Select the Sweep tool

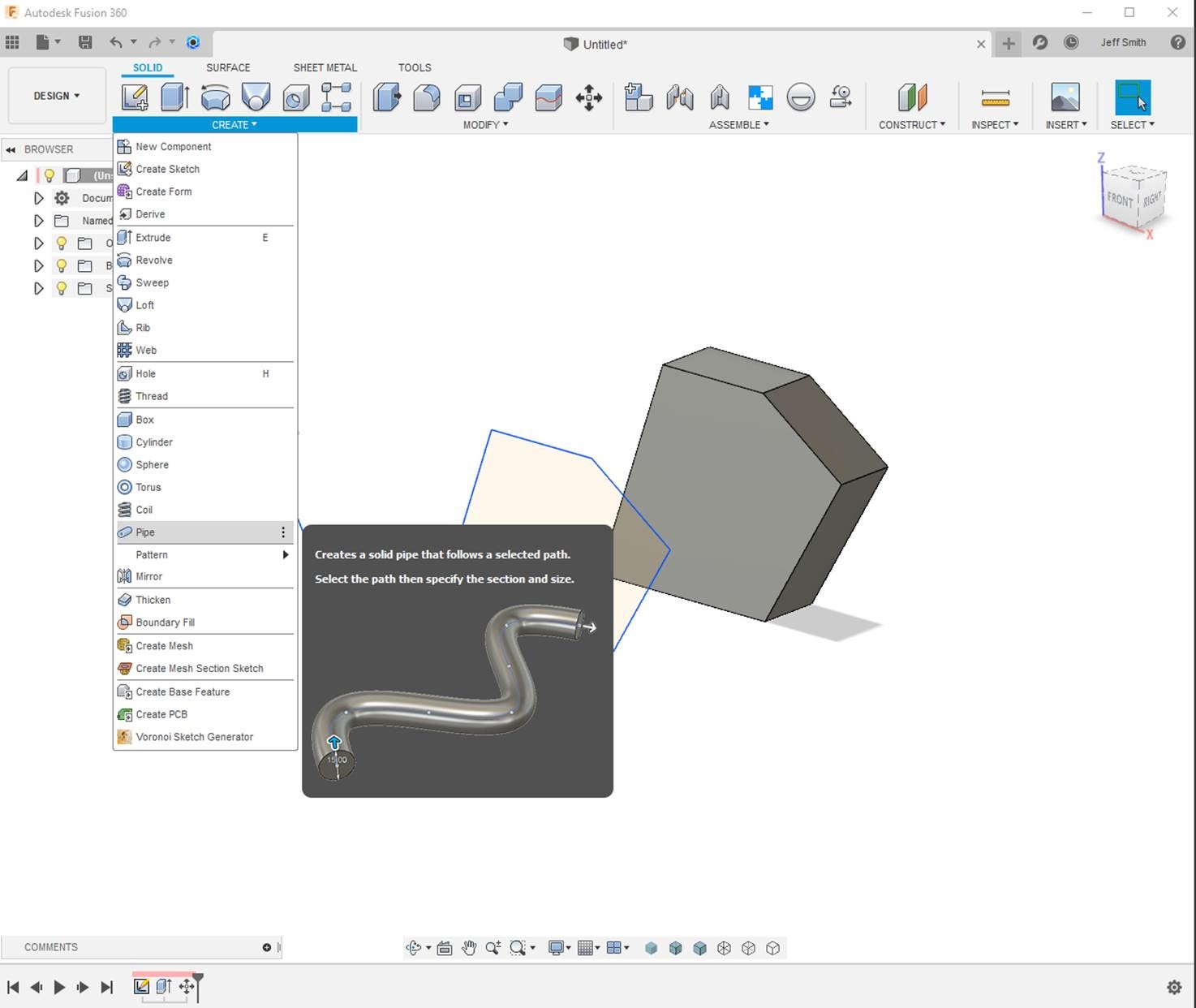(x=153, y=282)
